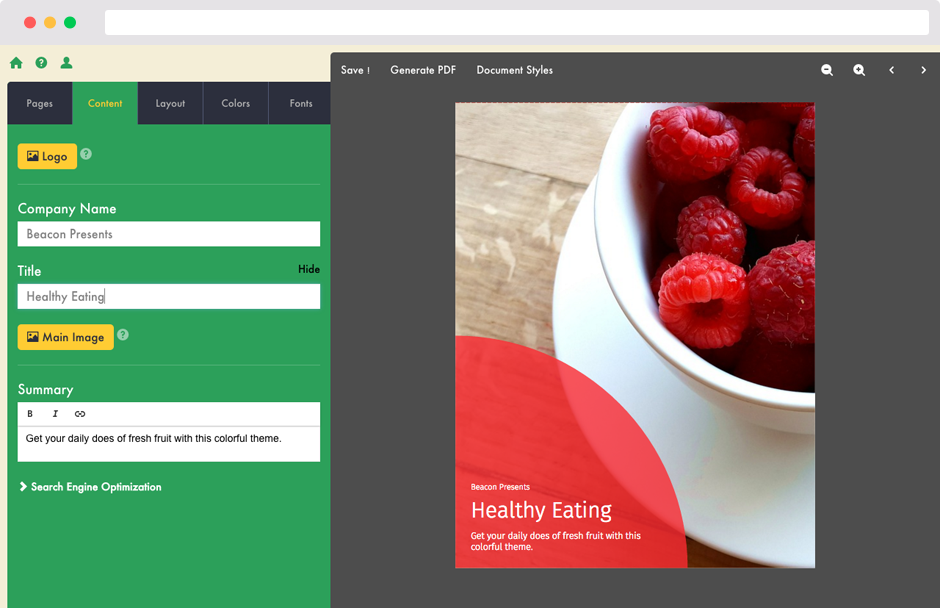This screenshot has width=940, height=608.
Task: Go to the home dashboard icon
Action: (16, 62)
